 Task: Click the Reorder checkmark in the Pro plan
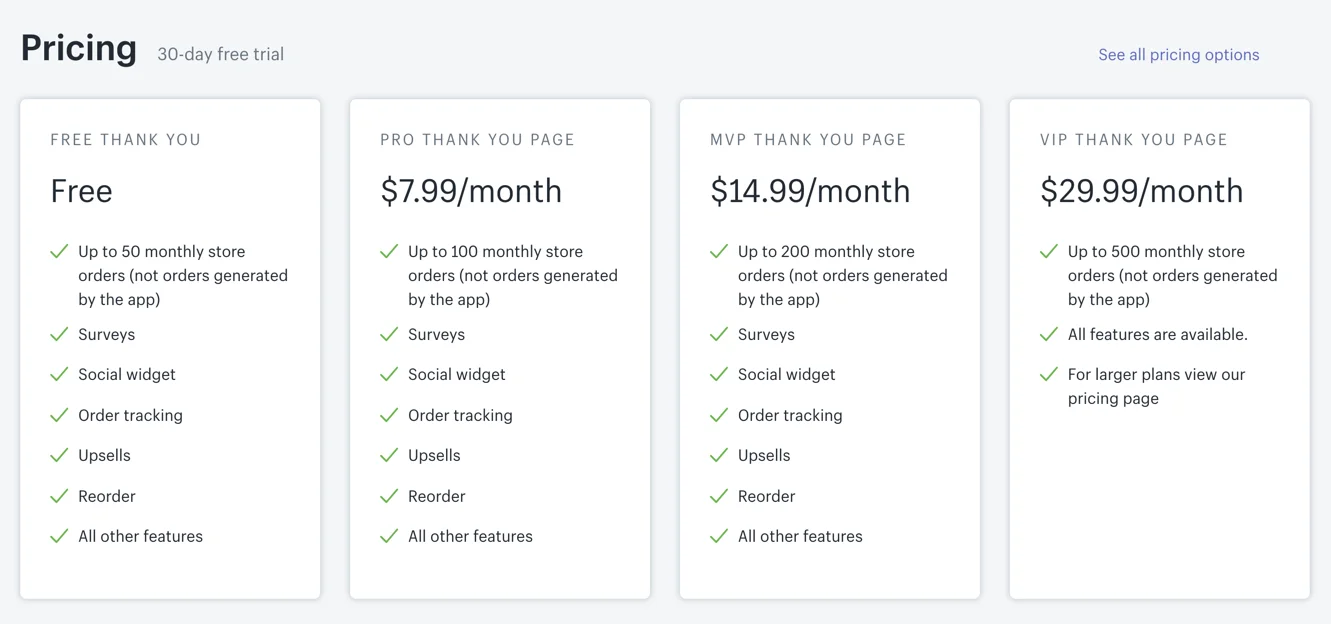(389, 496)
